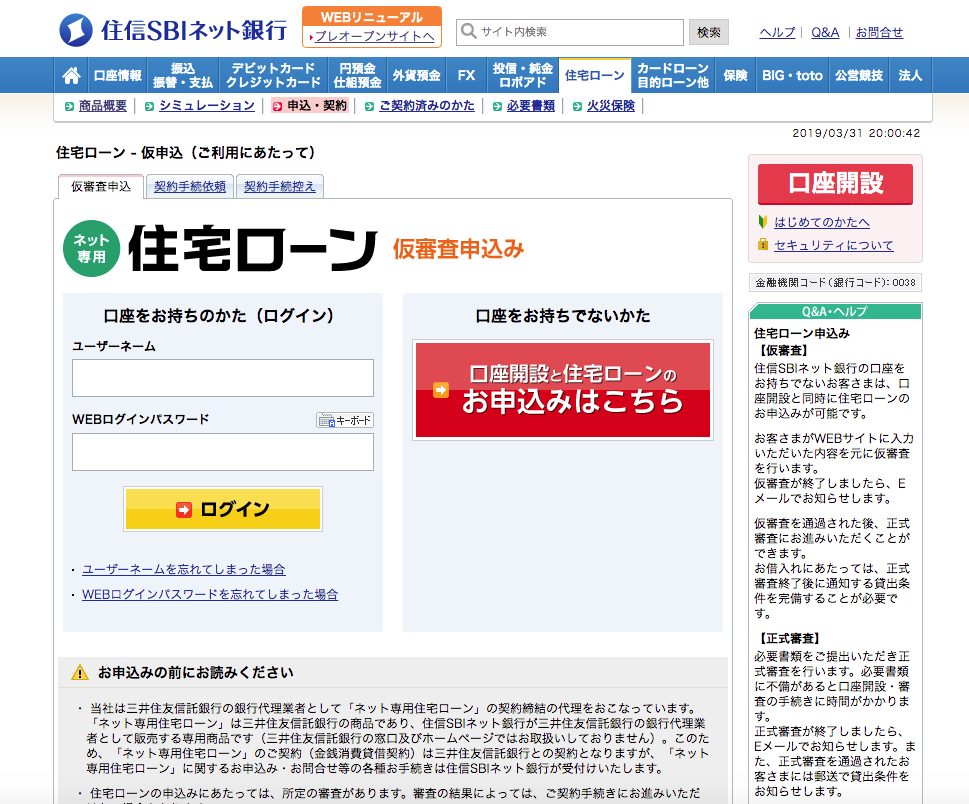Image resolution: width=969 pixels, height=804 pixels.
Task: Switch to the 契約手続控え tab
Action: click(279, 187)
